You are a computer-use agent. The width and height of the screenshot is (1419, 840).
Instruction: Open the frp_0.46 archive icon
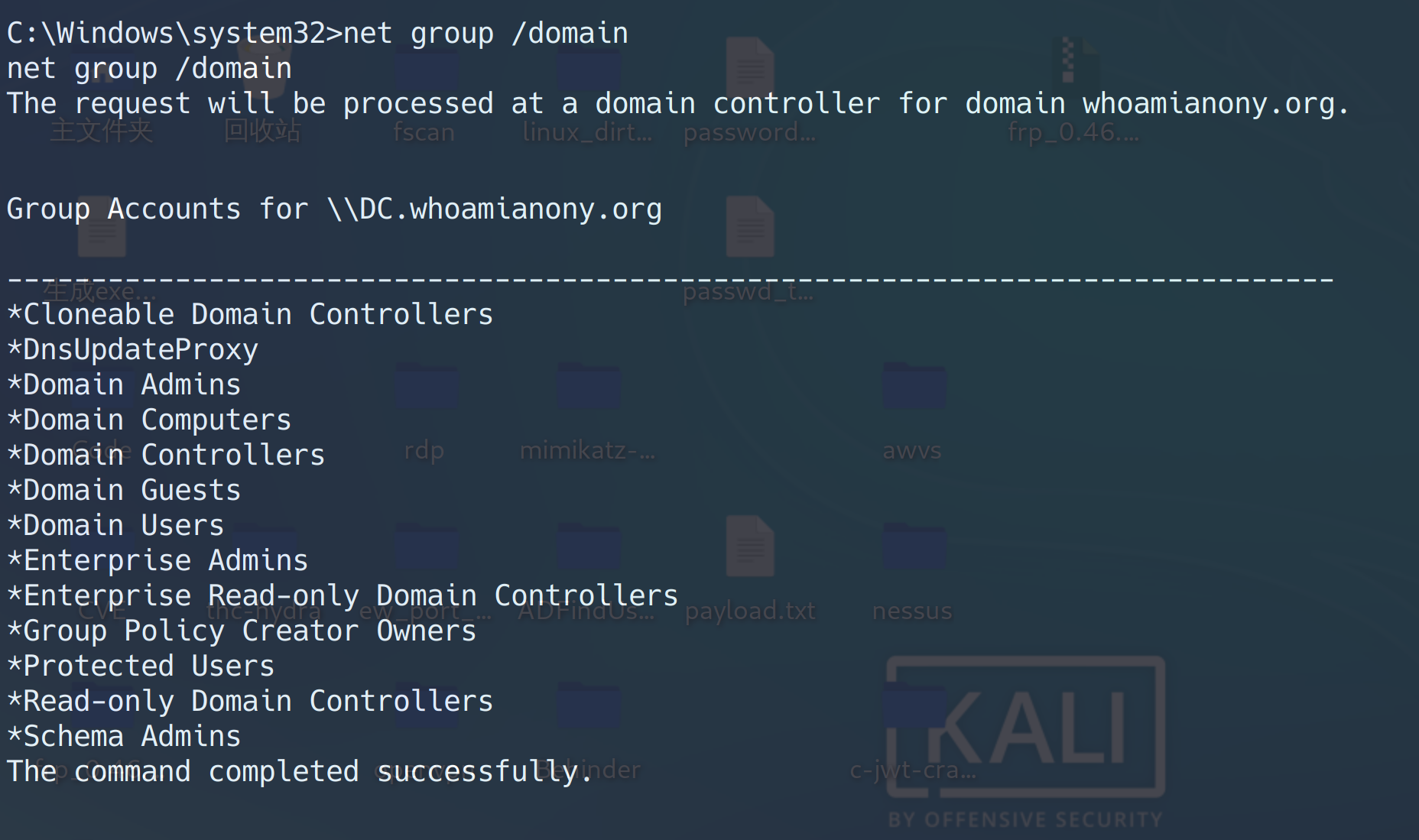click(1073, 65)
